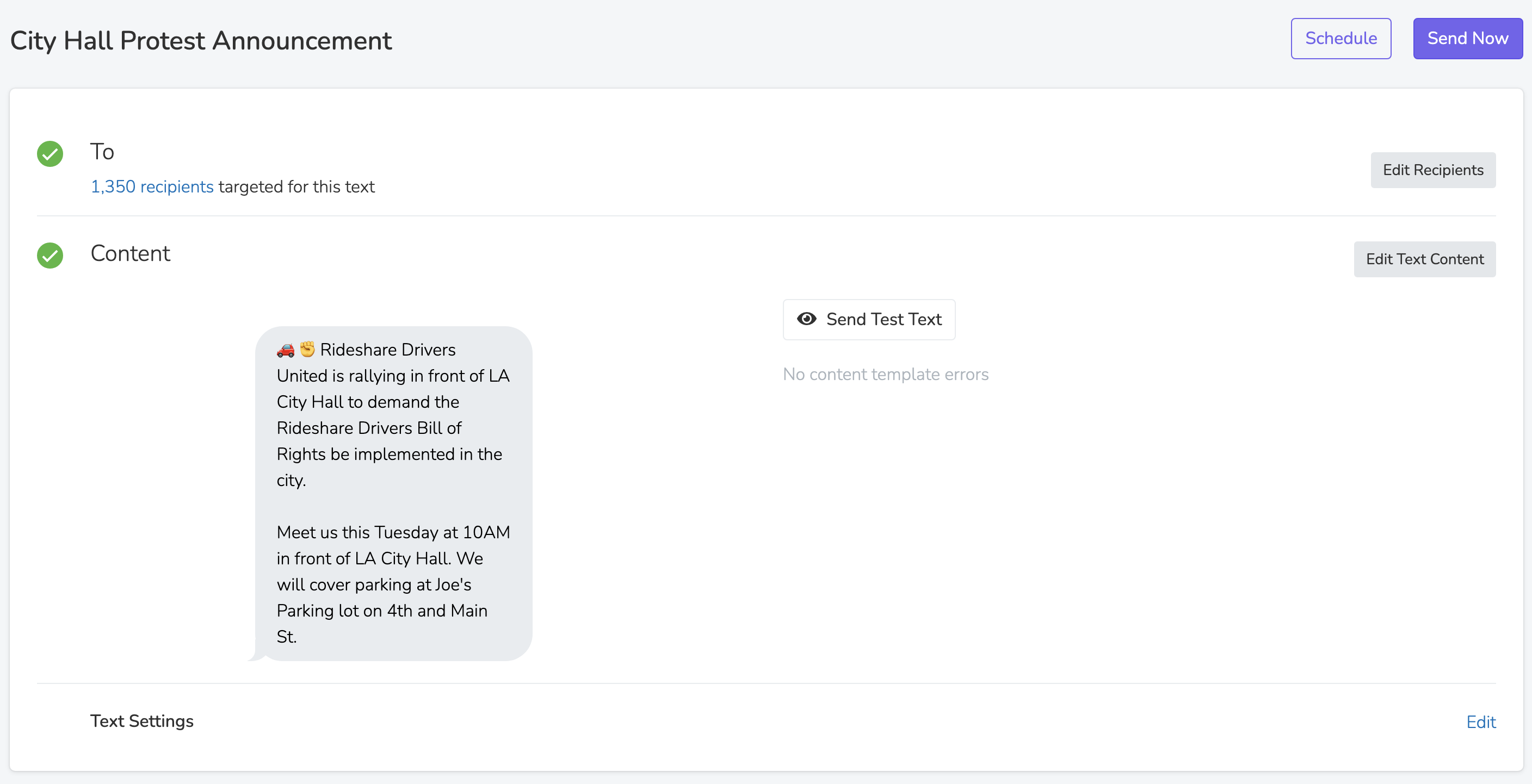
Task: Click the 'Meet us this Tuesday' paragraph
Action: click(393, 584)
